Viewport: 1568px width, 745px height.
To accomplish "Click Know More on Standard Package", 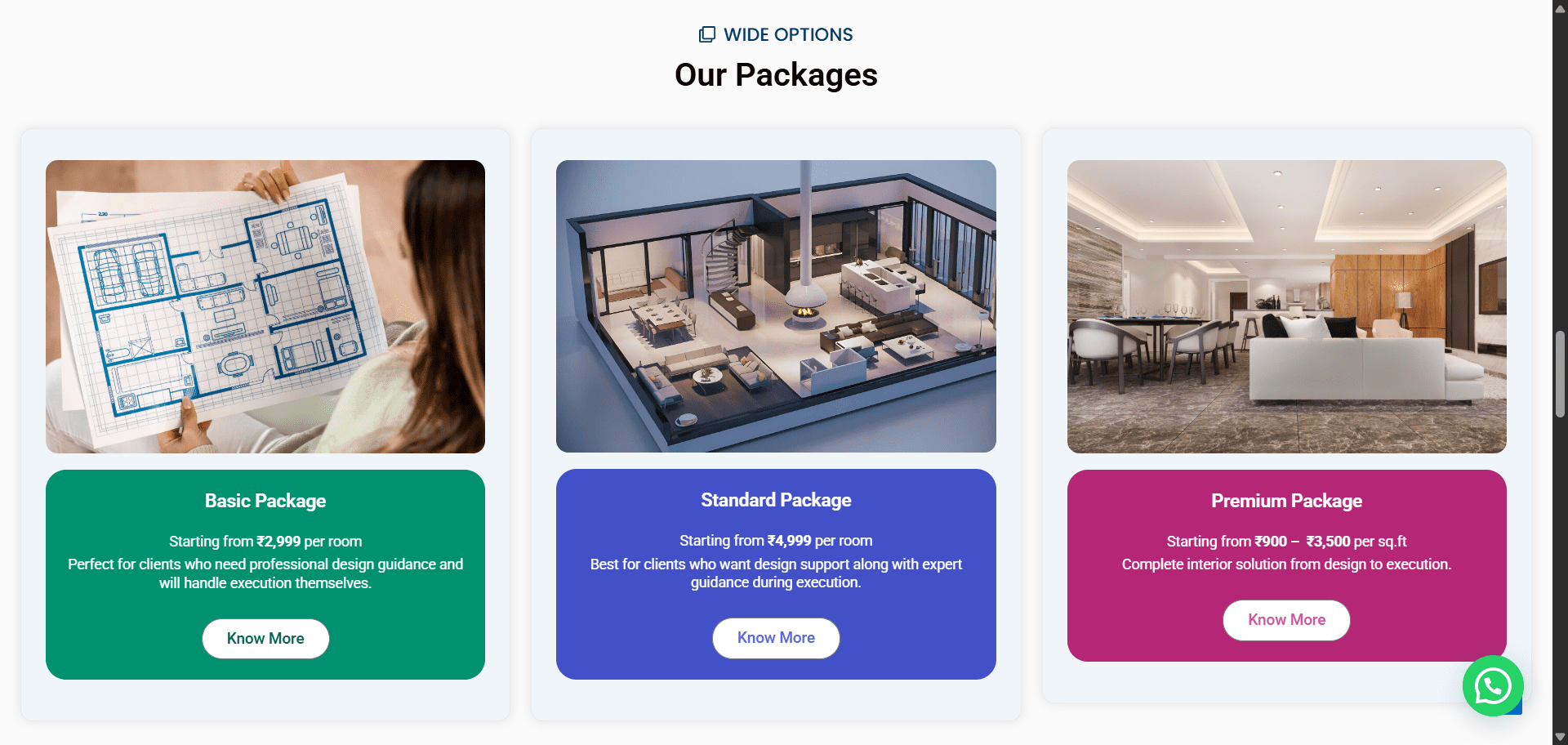I will click(776, 638).
